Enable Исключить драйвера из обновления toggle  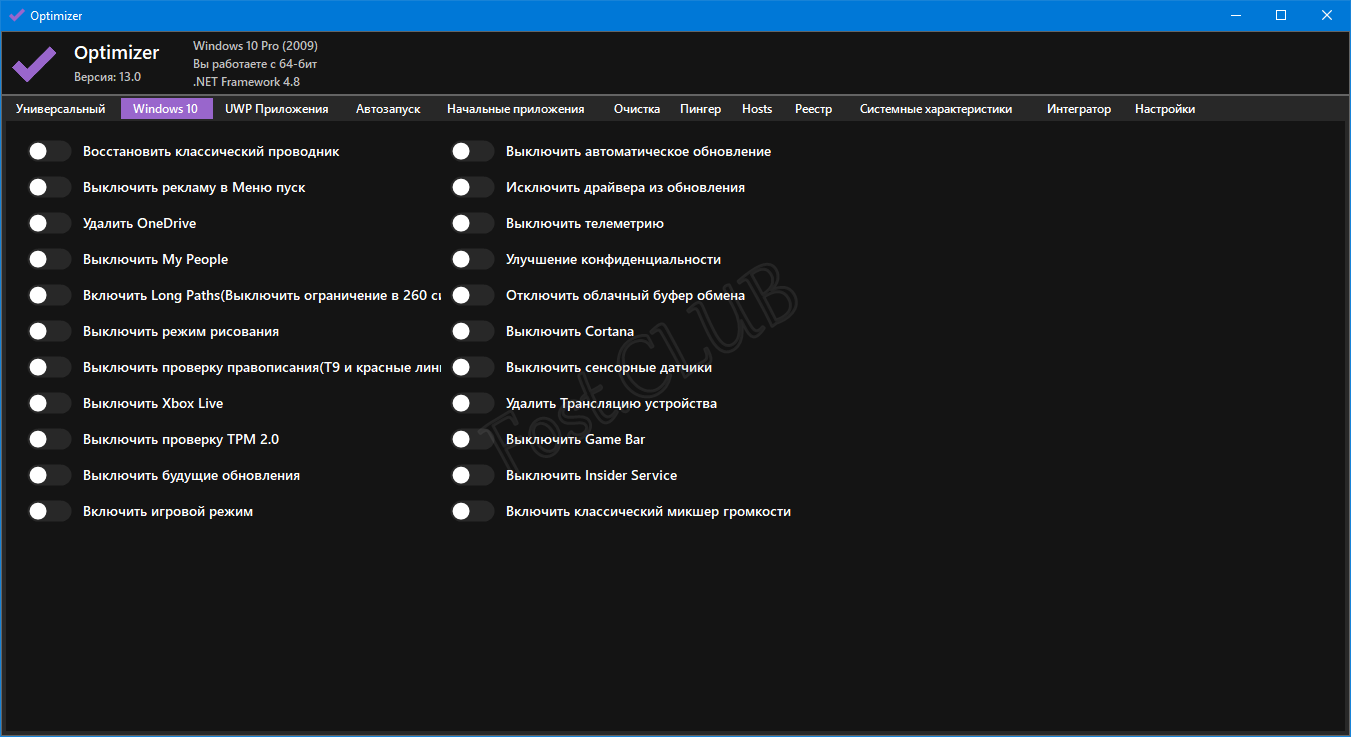click(473, 187)
